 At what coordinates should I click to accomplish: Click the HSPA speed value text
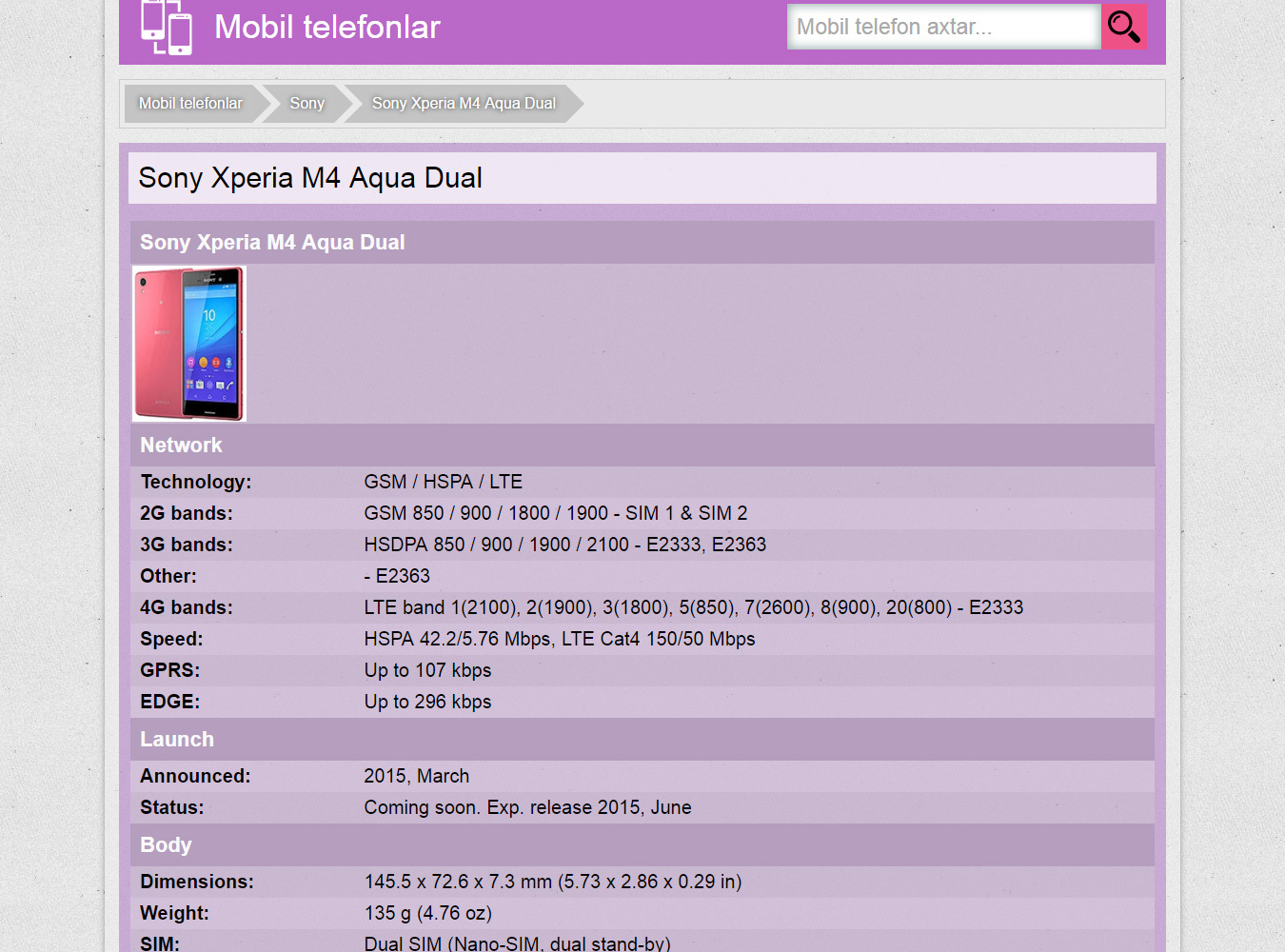pyautogui.click(x=559, y=639)
